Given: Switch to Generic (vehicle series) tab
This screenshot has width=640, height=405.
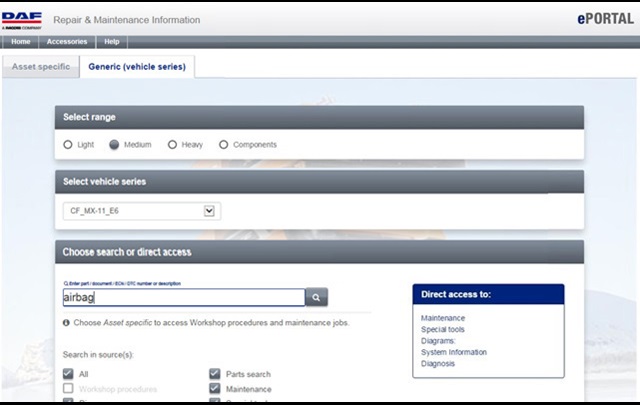Looking at the screenshot, I should click(137, 66).
